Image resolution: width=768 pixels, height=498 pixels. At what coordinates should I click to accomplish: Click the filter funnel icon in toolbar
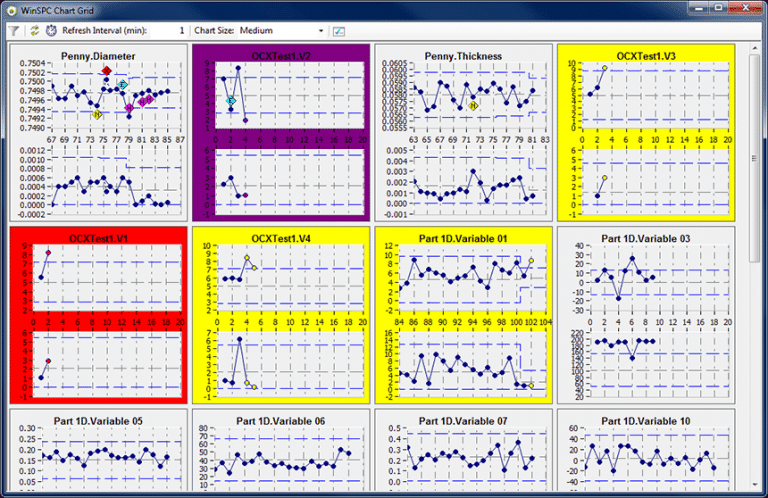click(14, 31)
